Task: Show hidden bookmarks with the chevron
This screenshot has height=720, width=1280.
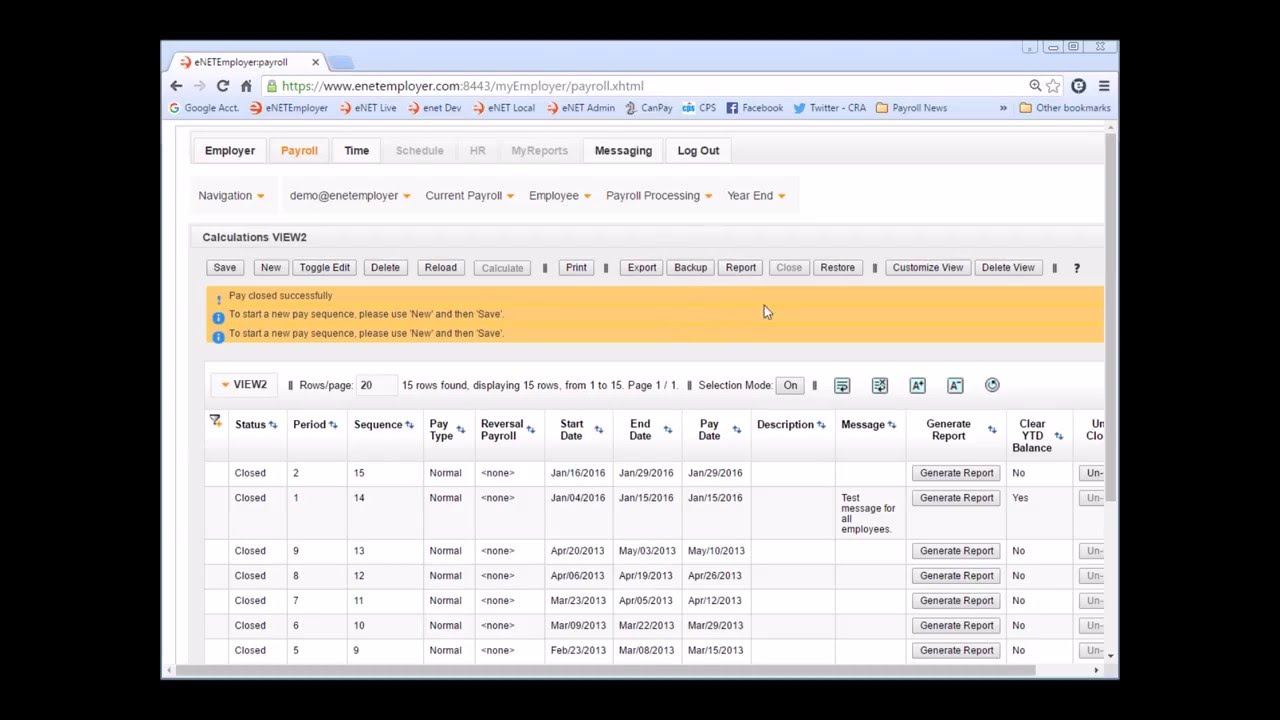Action: coord(1003,108)
